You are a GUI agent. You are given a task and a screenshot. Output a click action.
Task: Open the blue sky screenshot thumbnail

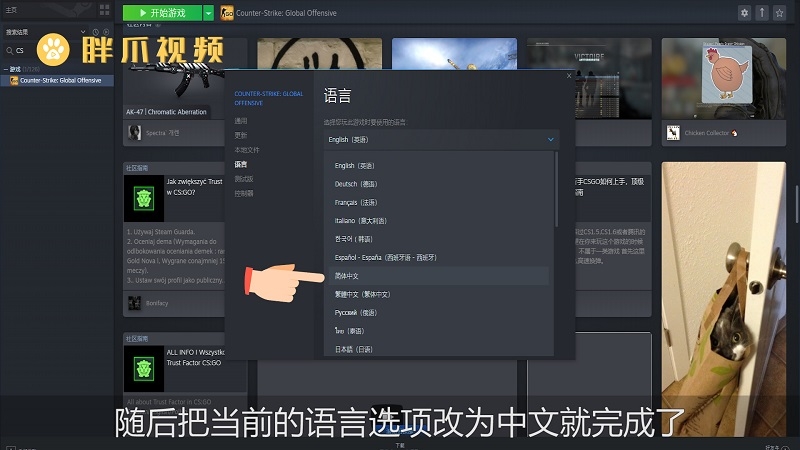[x=454, y=54]
